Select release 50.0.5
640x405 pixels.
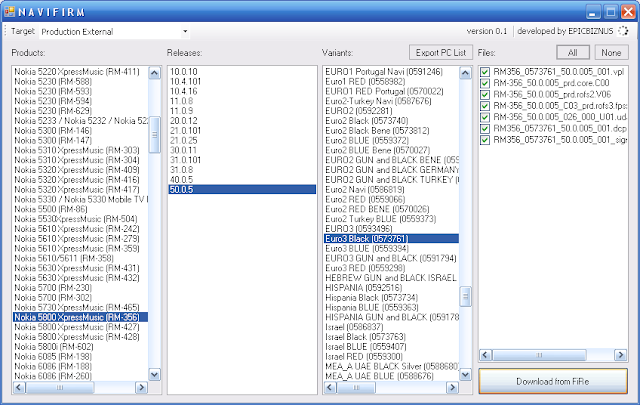pos(242,189)
